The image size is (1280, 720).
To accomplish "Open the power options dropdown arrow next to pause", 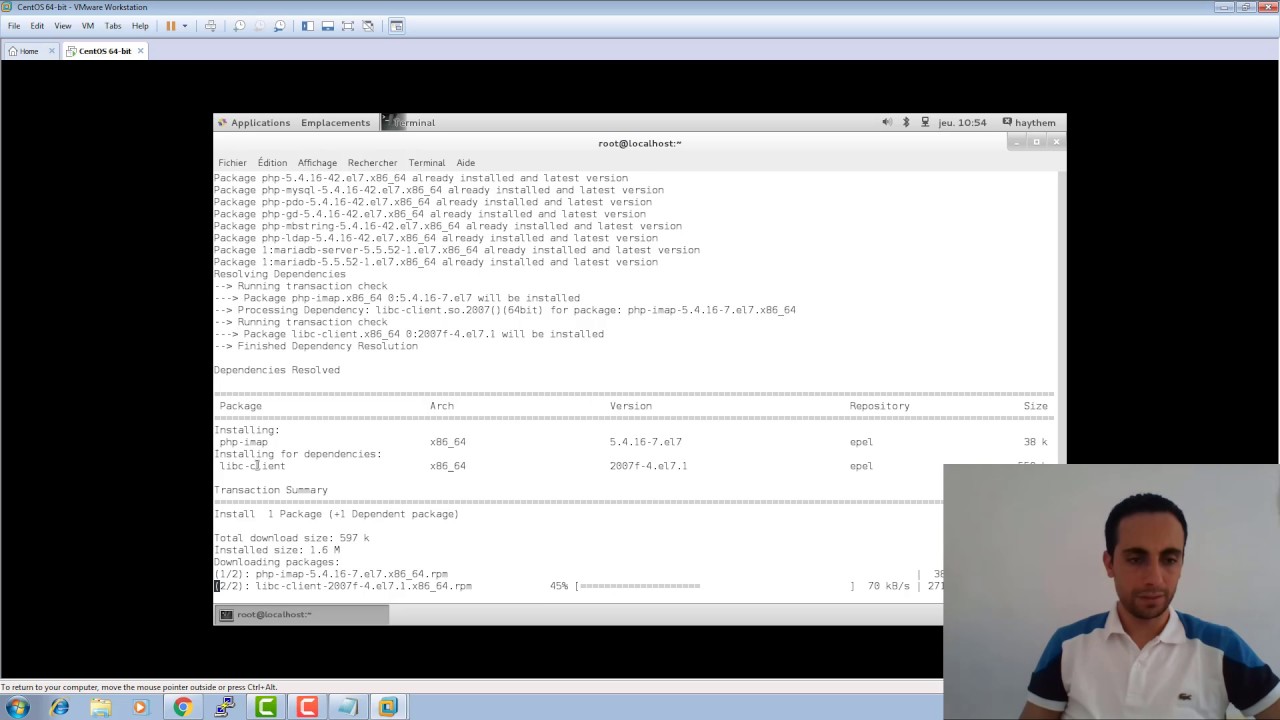I will (184, 26).
